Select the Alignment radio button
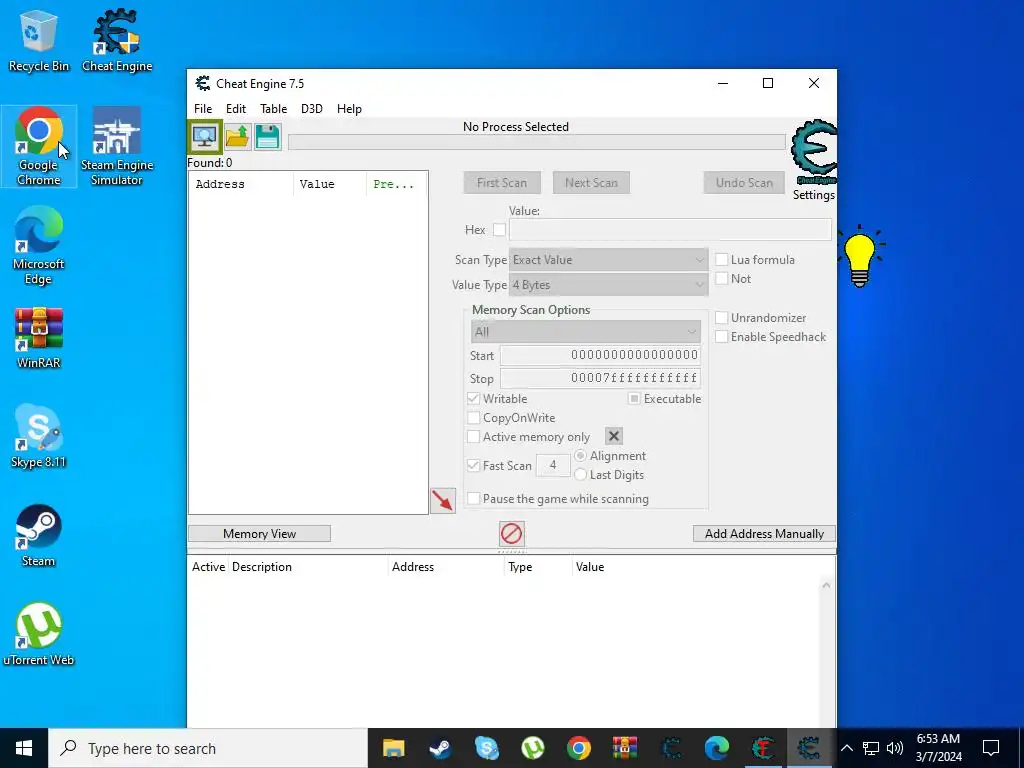The width and height of the screenshot is (1024, 768). [x=580, y=456]
